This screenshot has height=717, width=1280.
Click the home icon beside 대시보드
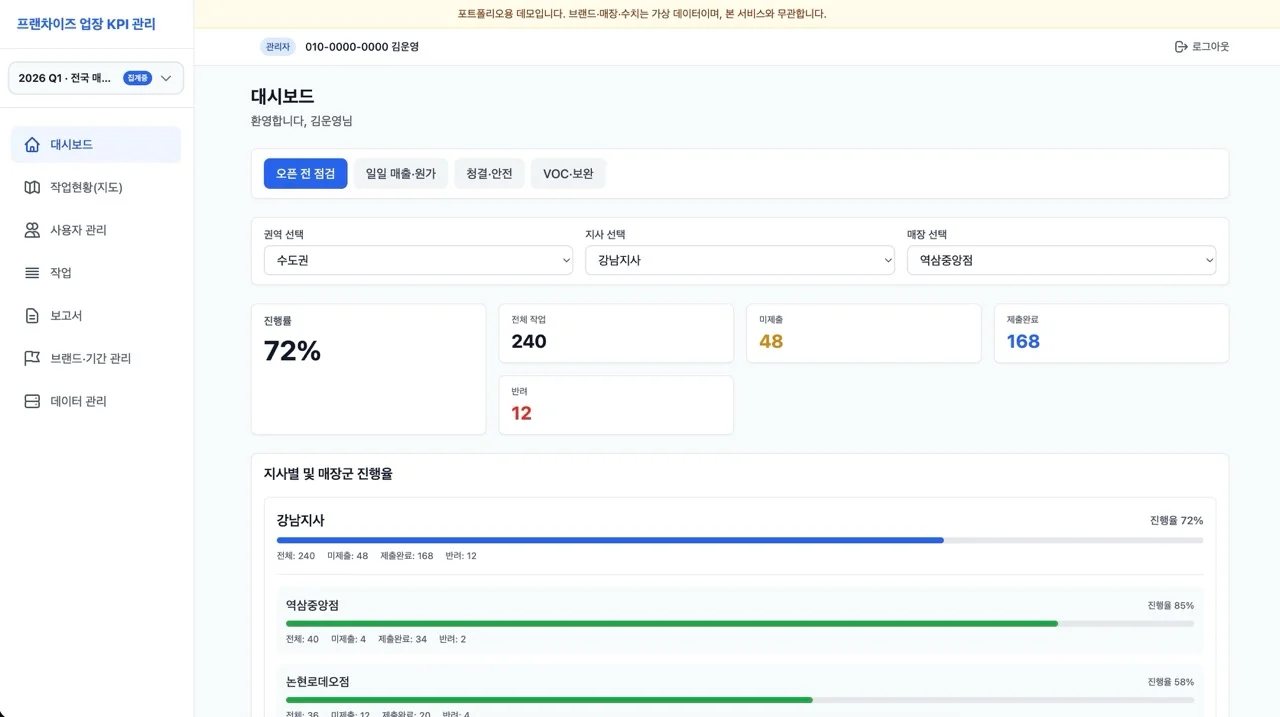click(32, 145)
